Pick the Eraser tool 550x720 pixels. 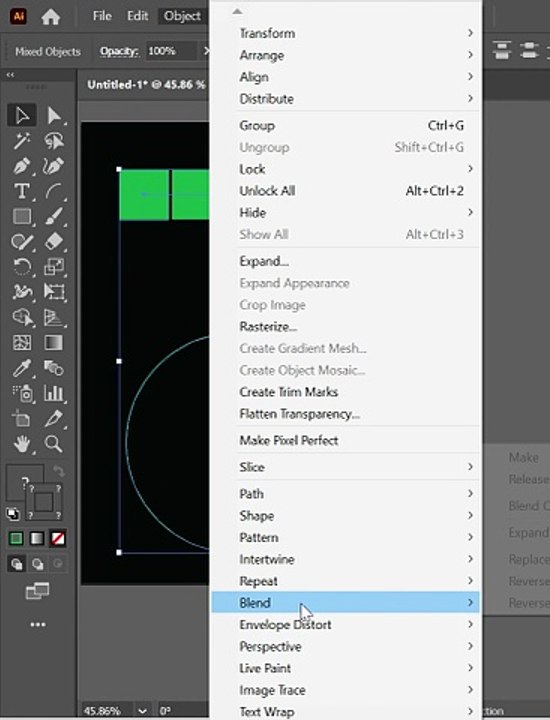tap(54, 241)
